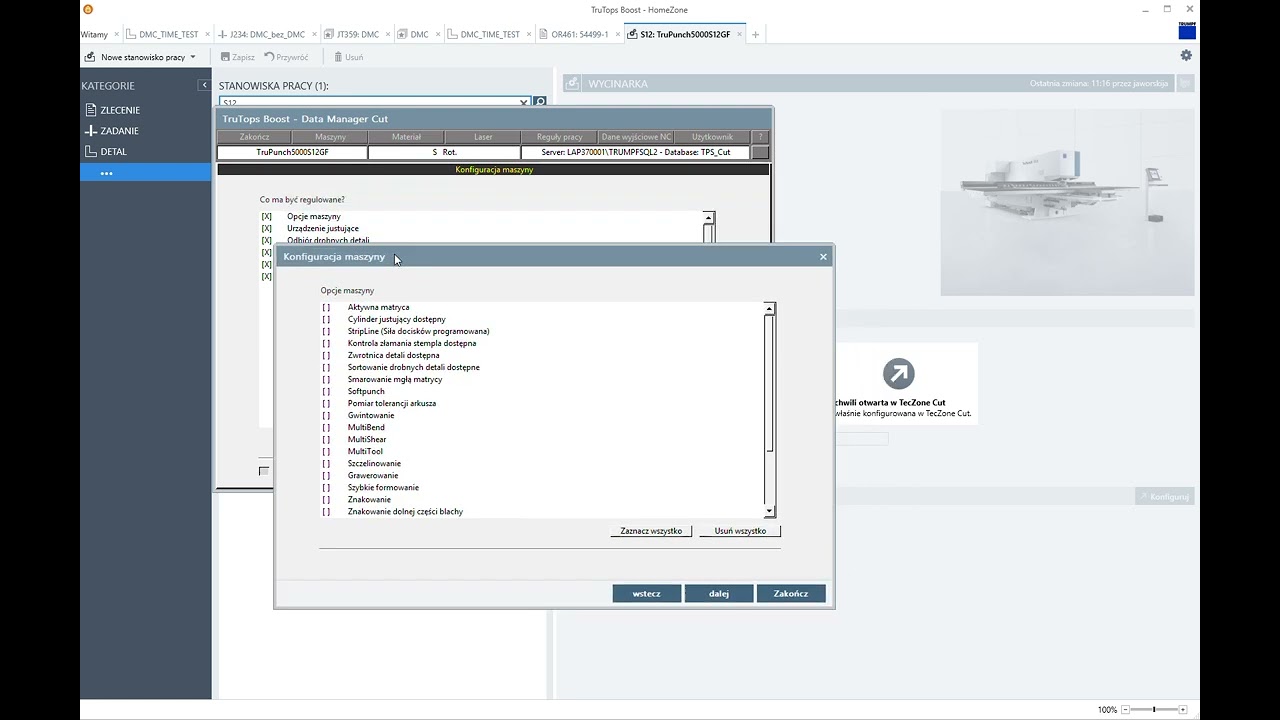Click the small gray square after the database field
The height and width of the screenshot is (720, 1280).
761,152
